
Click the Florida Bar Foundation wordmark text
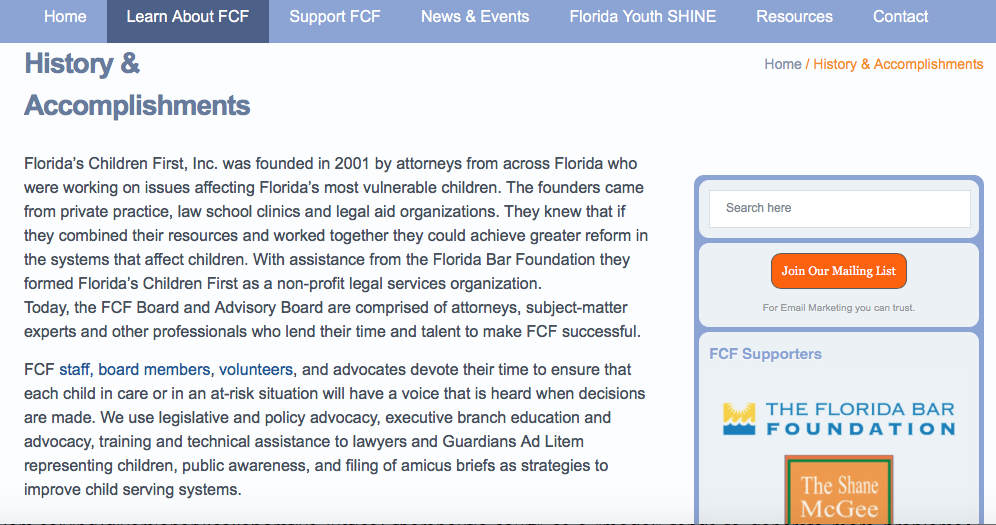(x=860, y=419)
